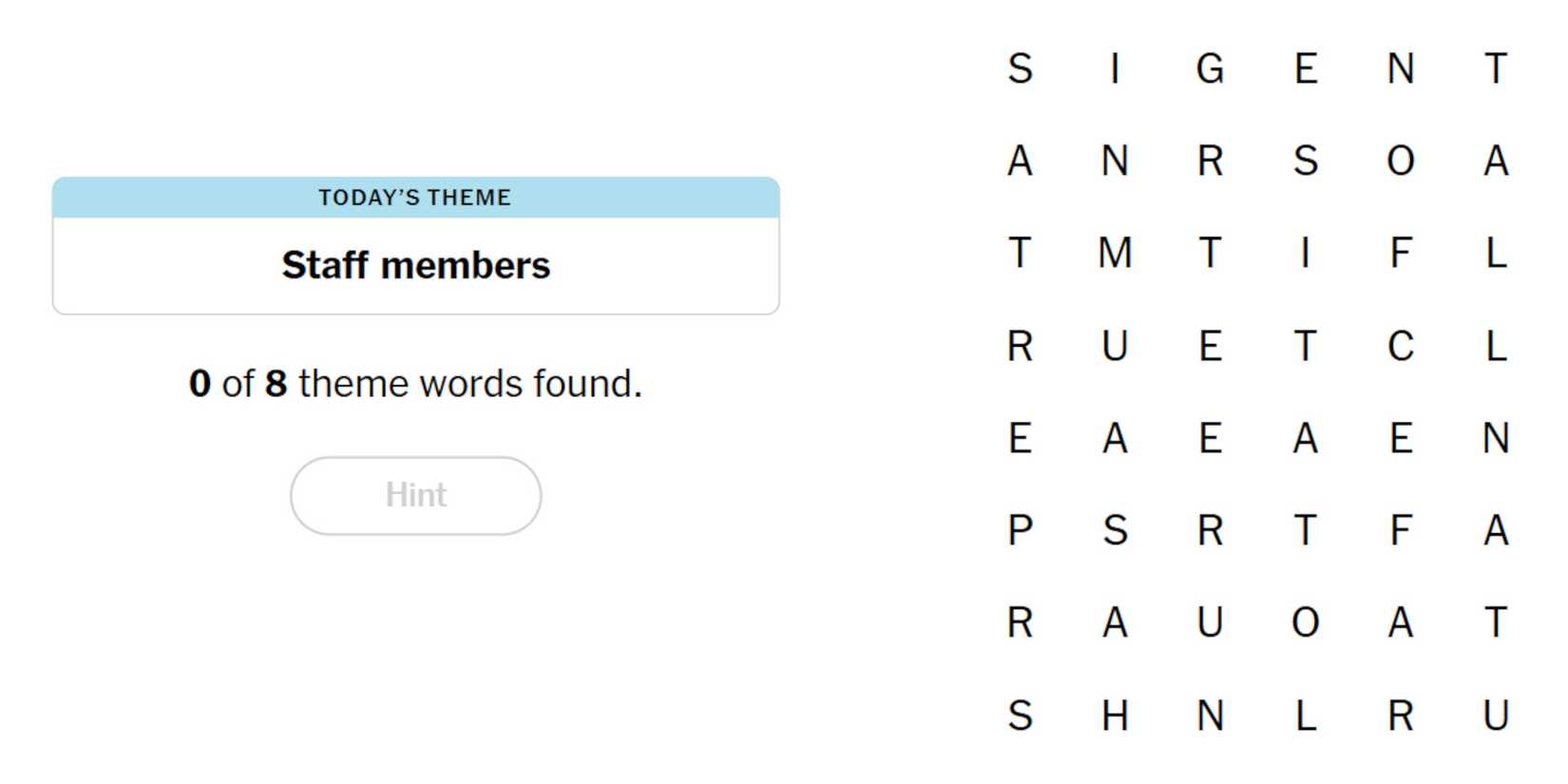Viewport: 1568px width, 784px height.
Task: Tap the S in the top-left corner
Action: [x=1020, y=68]
